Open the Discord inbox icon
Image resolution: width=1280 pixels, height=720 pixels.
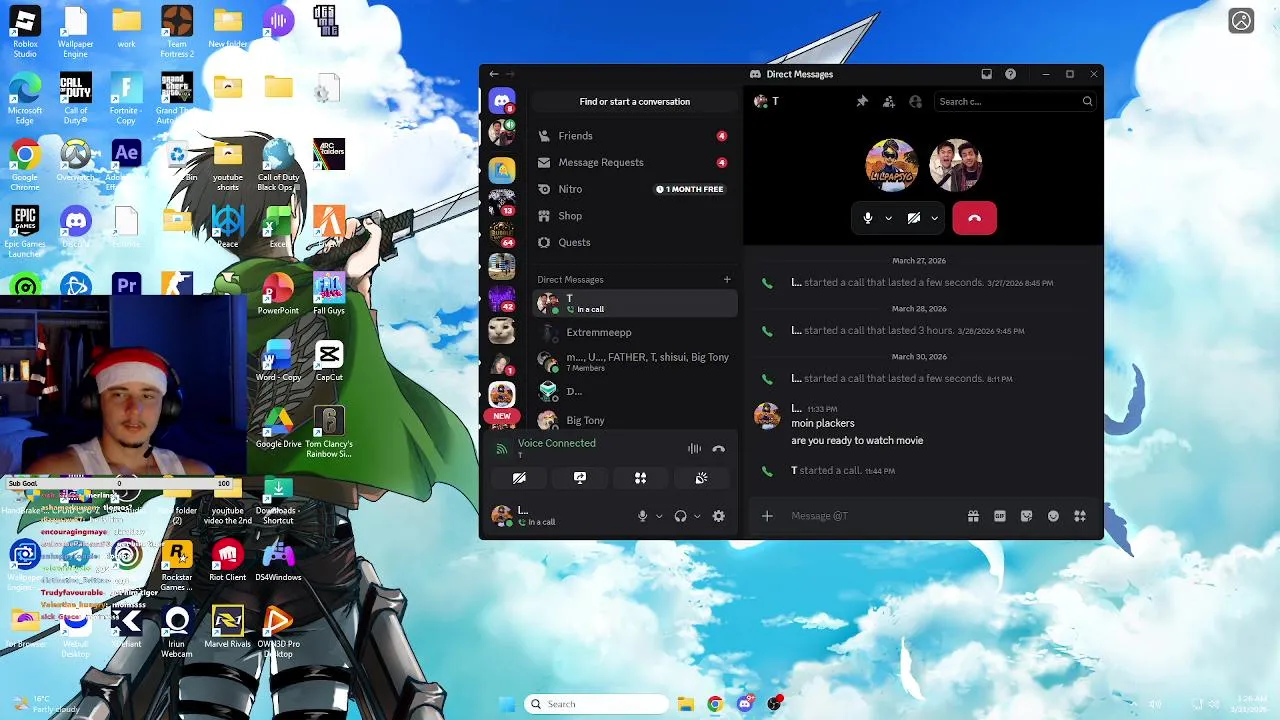click(986, 74)
